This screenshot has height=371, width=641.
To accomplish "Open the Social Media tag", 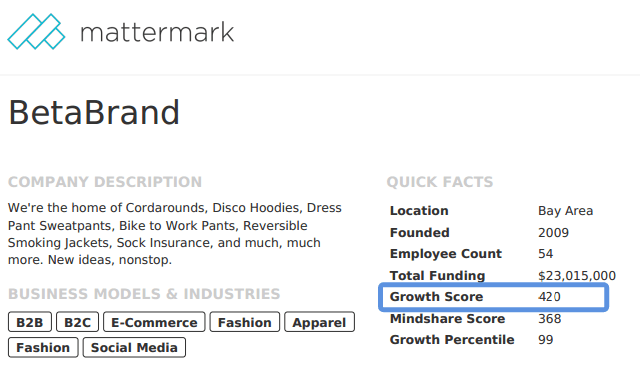I will click(134, 347).
